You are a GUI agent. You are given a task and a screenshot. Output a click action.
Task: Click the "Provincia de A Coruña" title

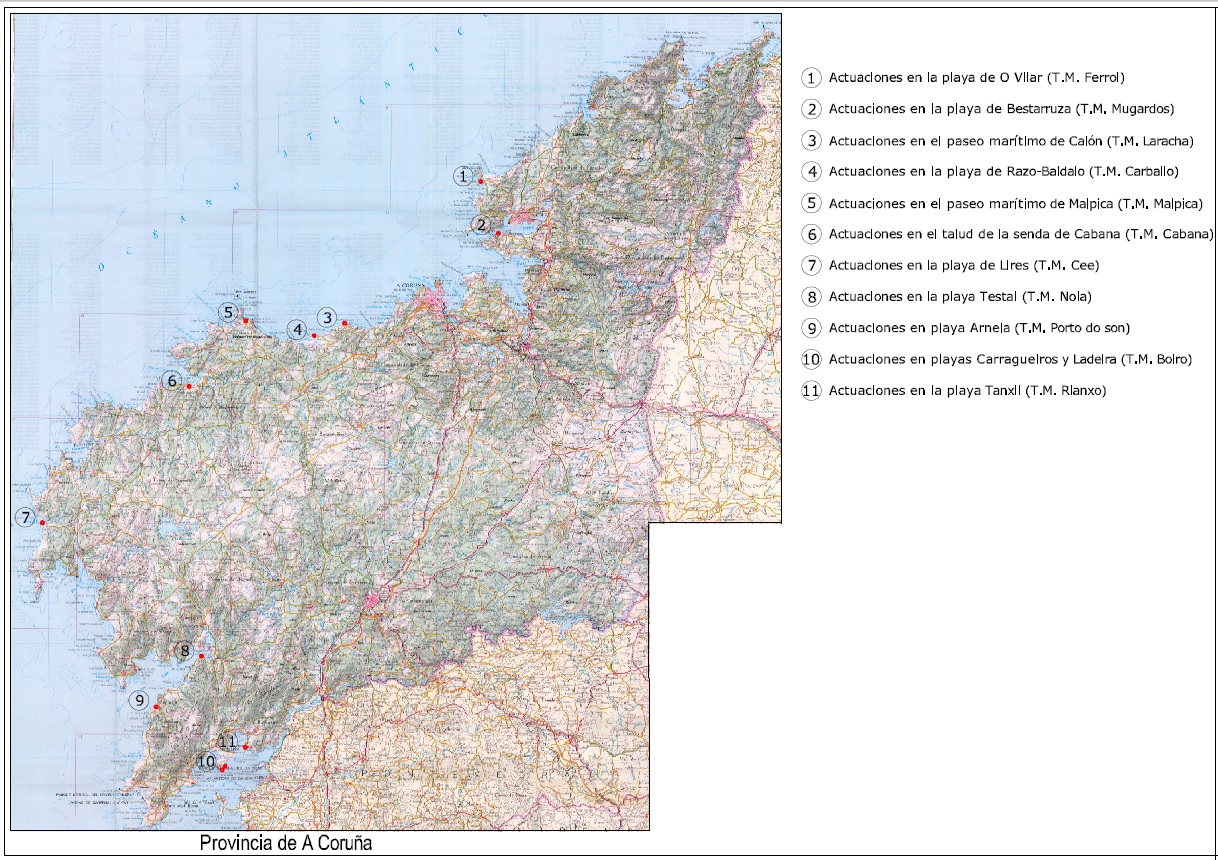pyautogui.click(x=286, y=842)
